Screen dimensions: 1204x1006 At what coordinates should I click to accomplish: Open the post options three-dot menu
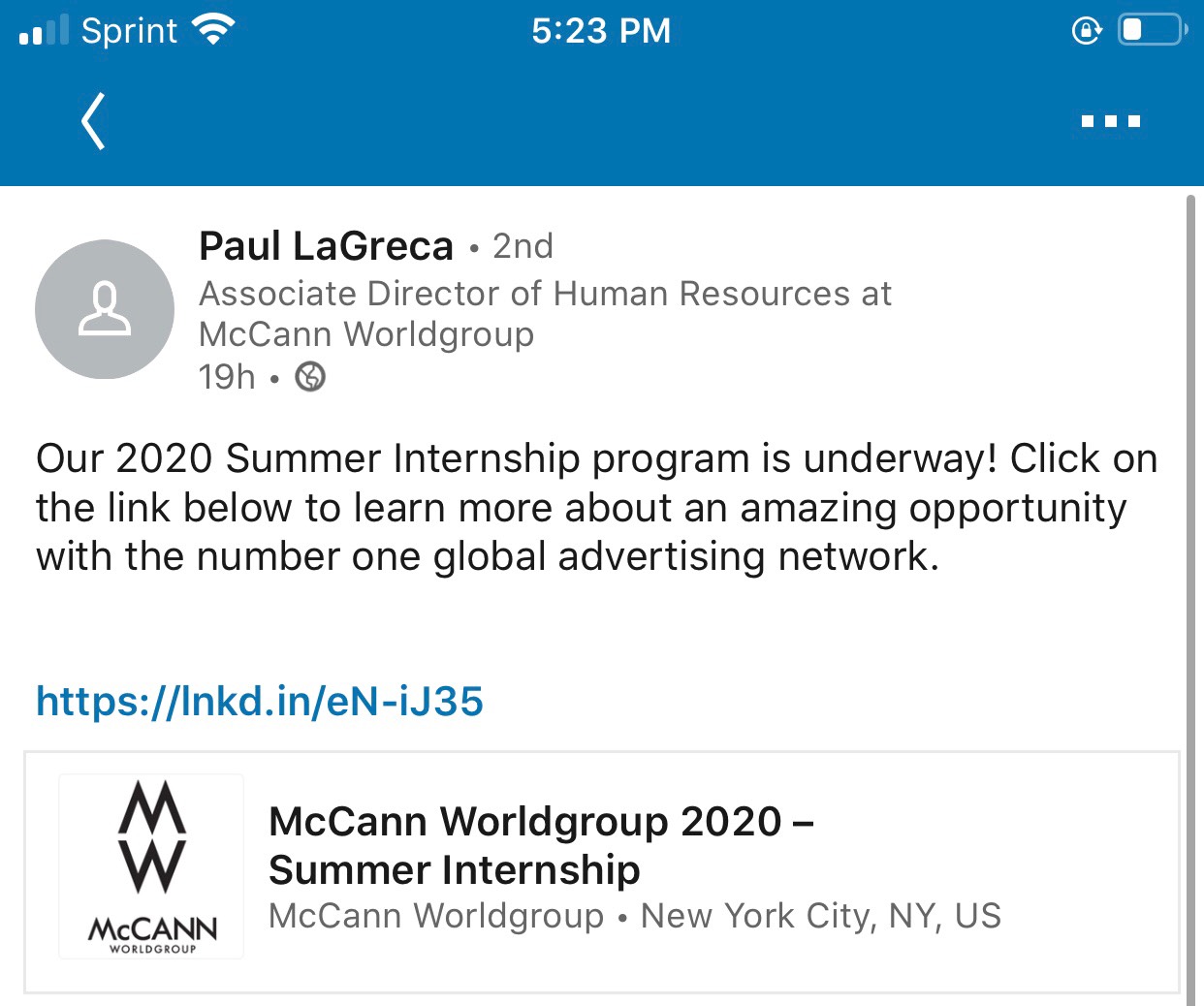click(1112, 119)
